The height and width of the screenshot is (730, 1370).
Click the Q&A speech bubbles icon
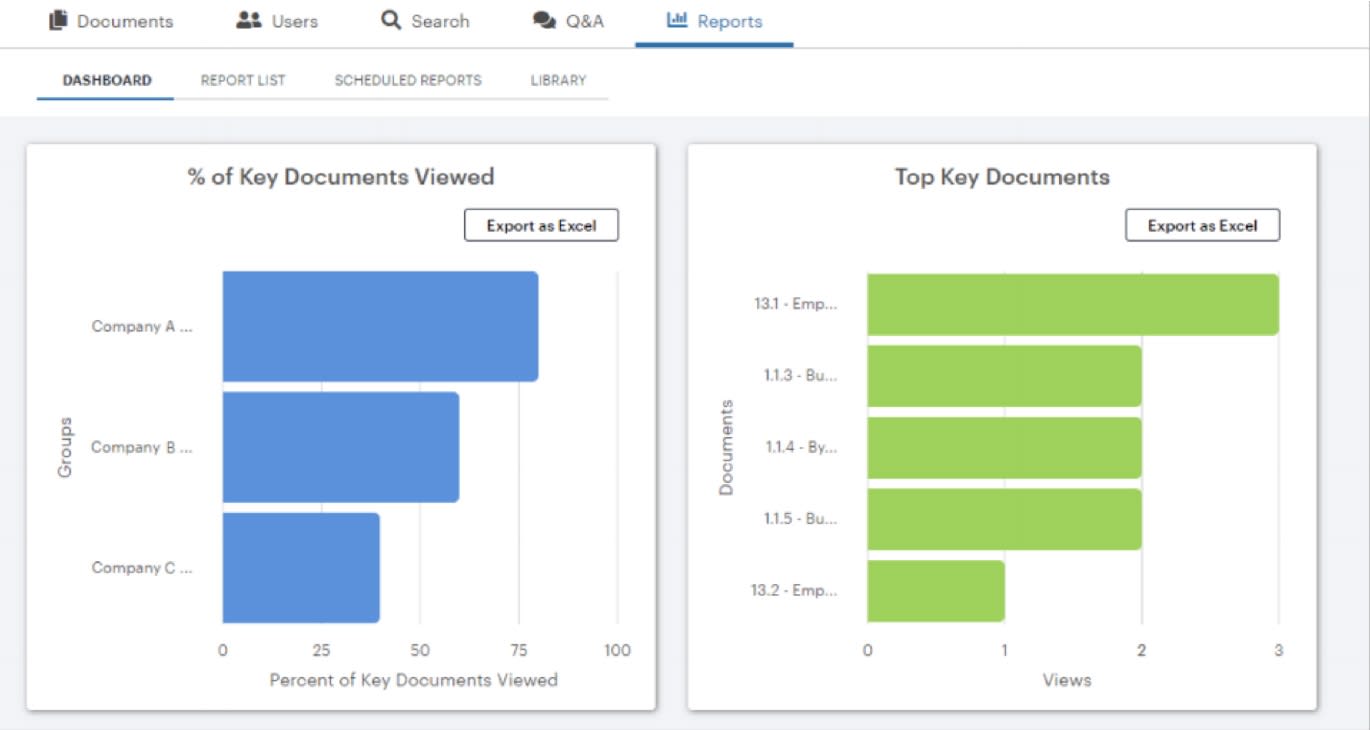544,21
